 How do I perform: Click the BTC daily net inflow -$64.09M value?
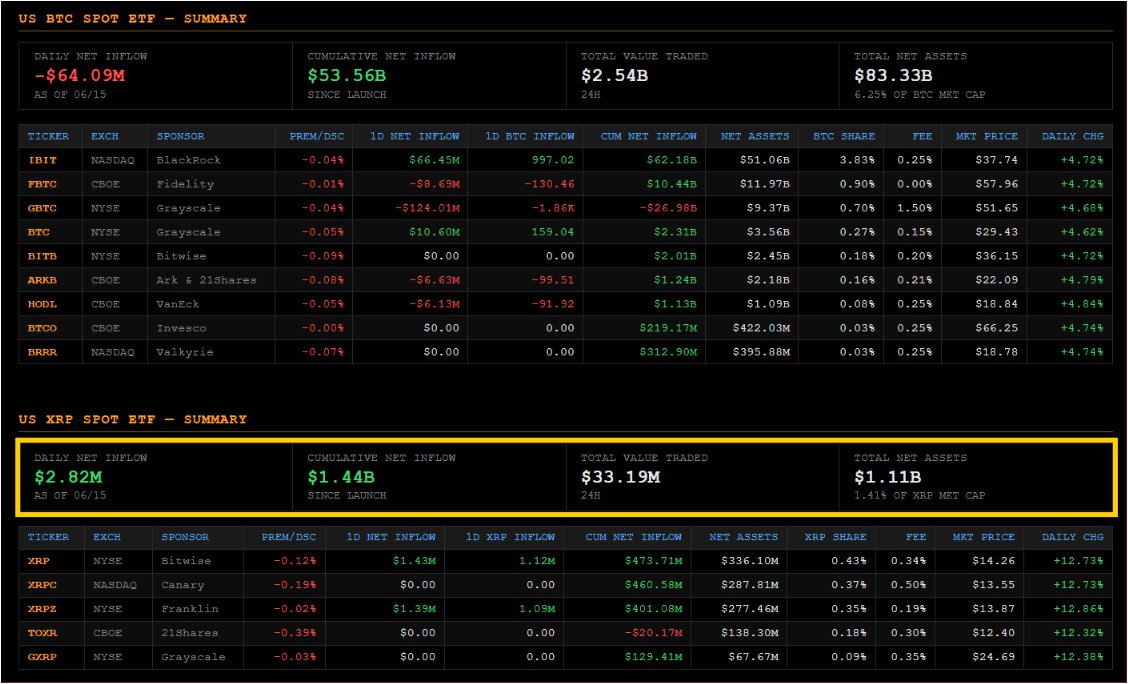click(x=79, y=76)
